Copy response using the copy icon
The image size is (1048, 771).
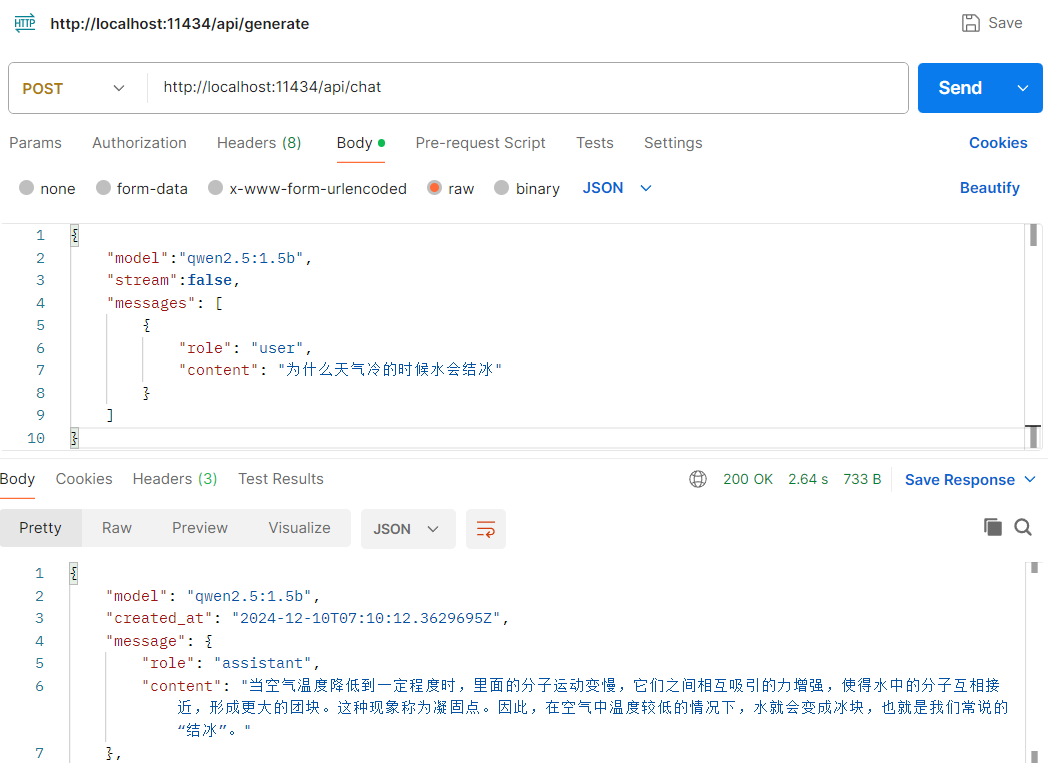point(993,527)
